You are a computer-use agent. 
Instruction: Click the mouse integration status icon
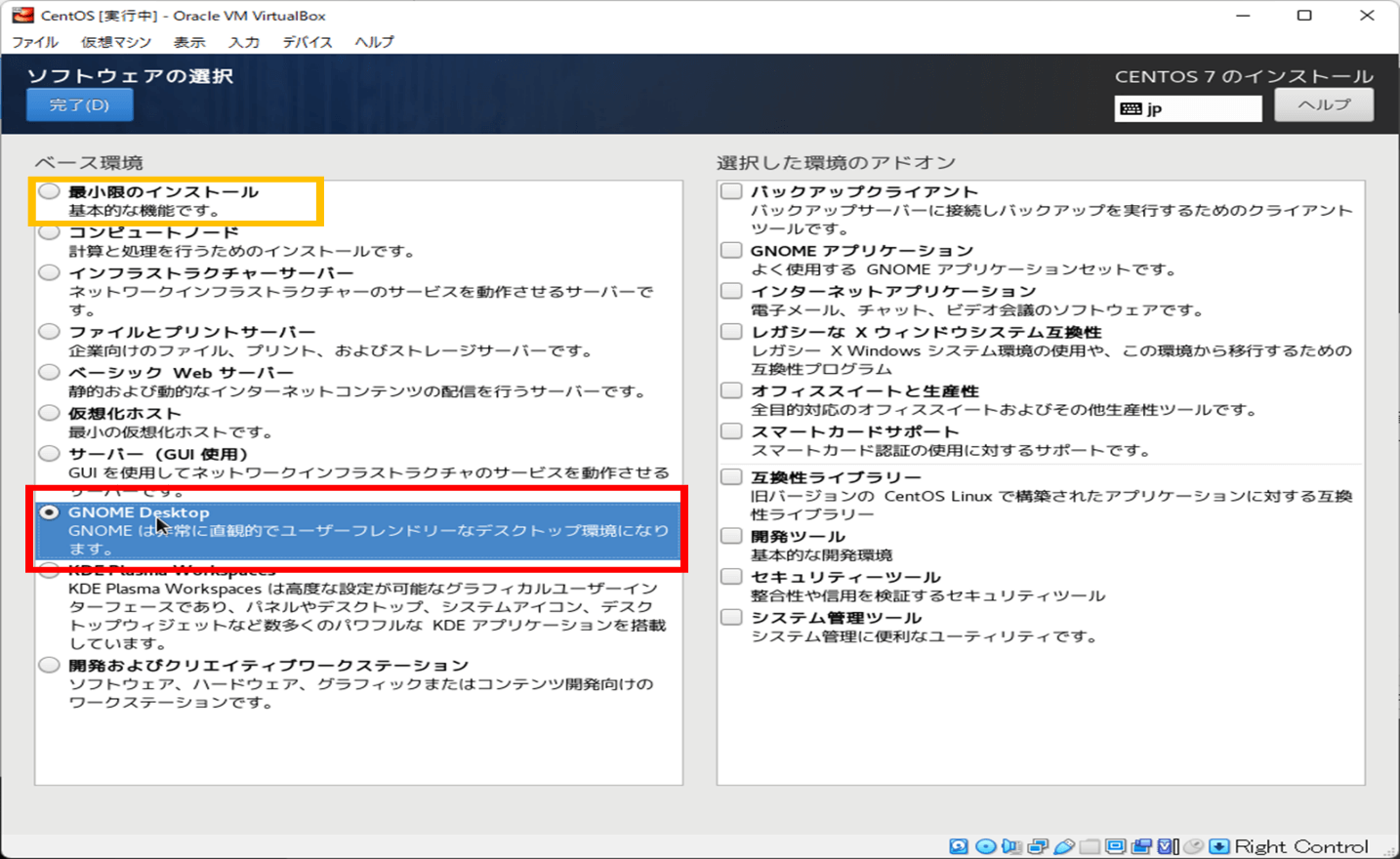tap(1193, 846)
